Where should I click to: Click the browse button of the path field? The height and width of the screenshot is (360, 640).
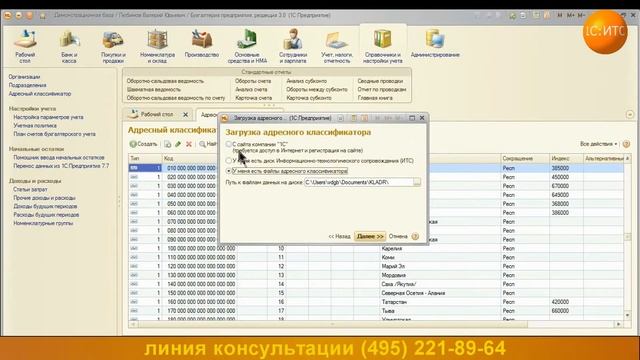[417, 182]
